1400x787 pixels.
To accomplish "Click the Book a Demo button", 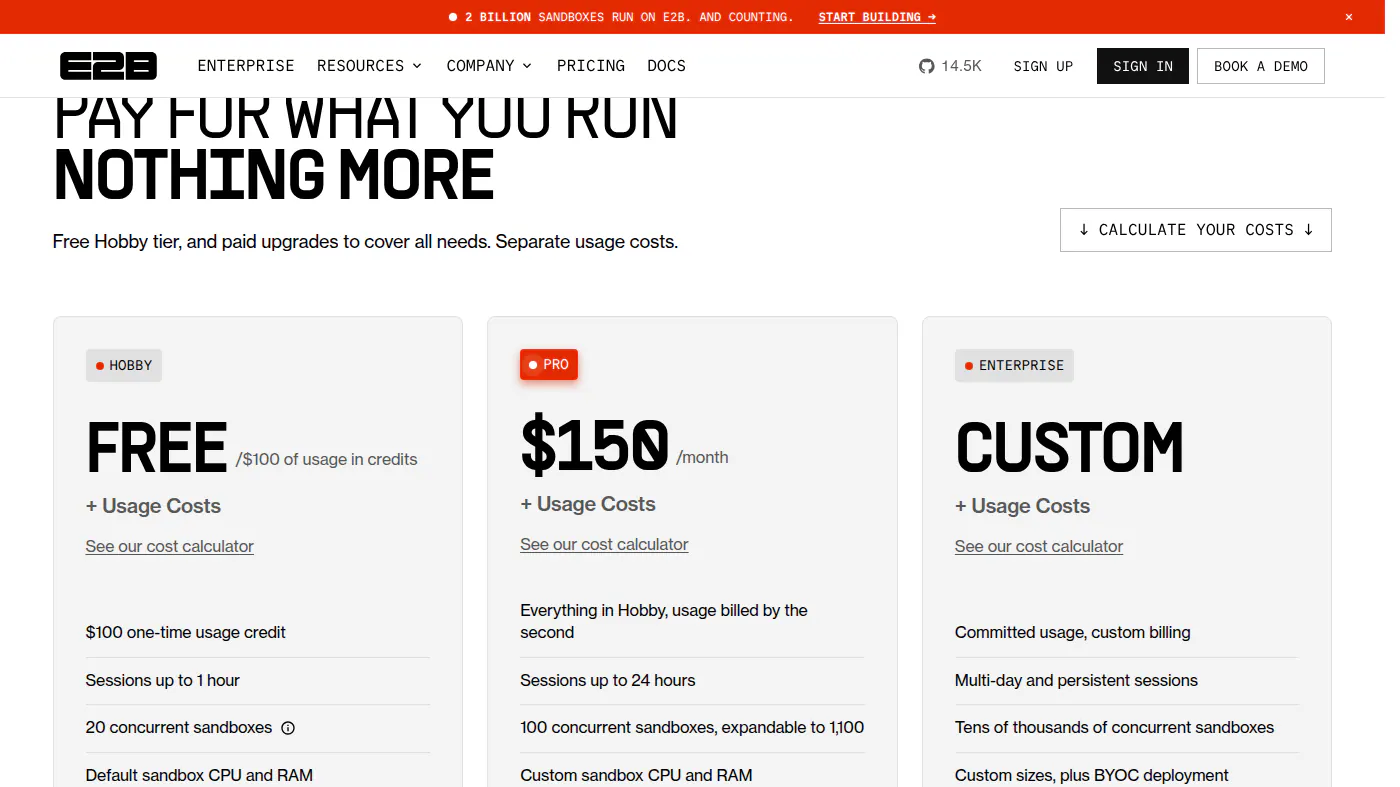I will click(1261, 66).
